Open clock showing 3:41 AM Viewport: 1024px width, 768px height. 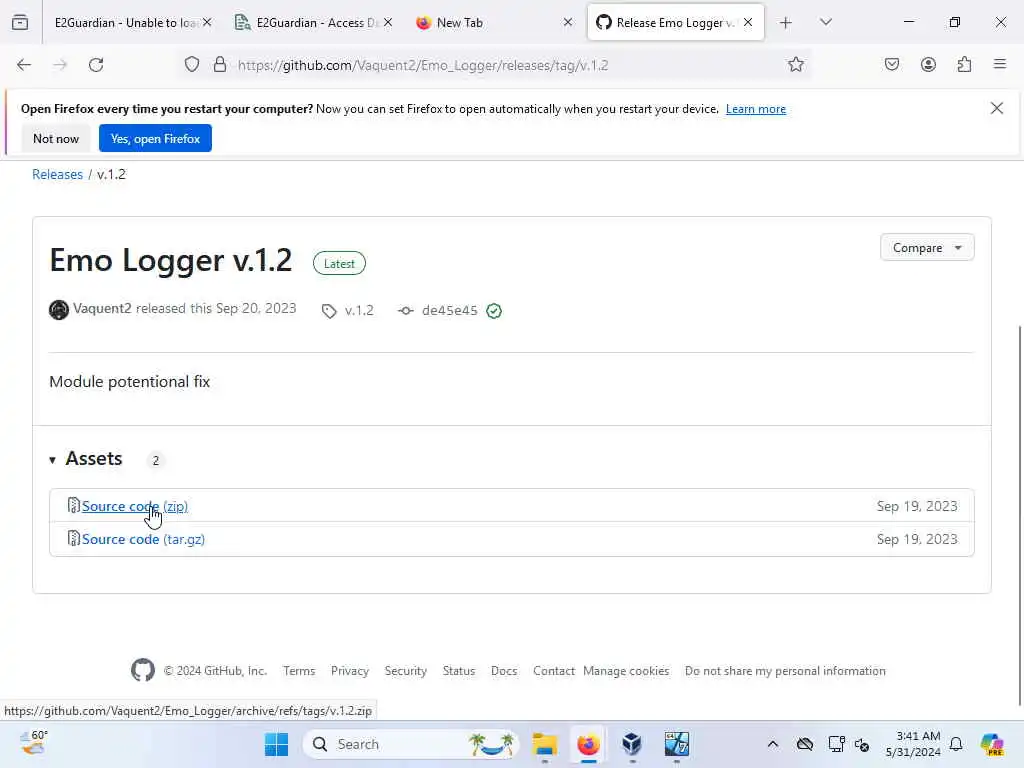(913, 744)
